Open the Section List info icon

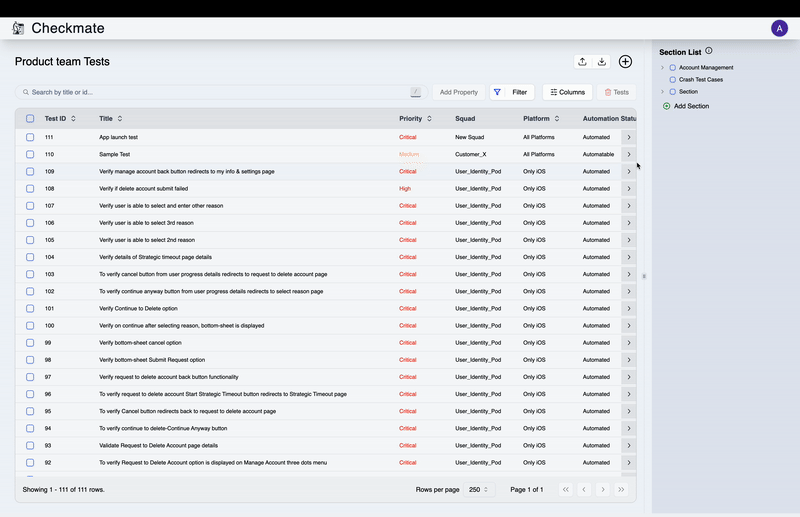pos(709,51)
